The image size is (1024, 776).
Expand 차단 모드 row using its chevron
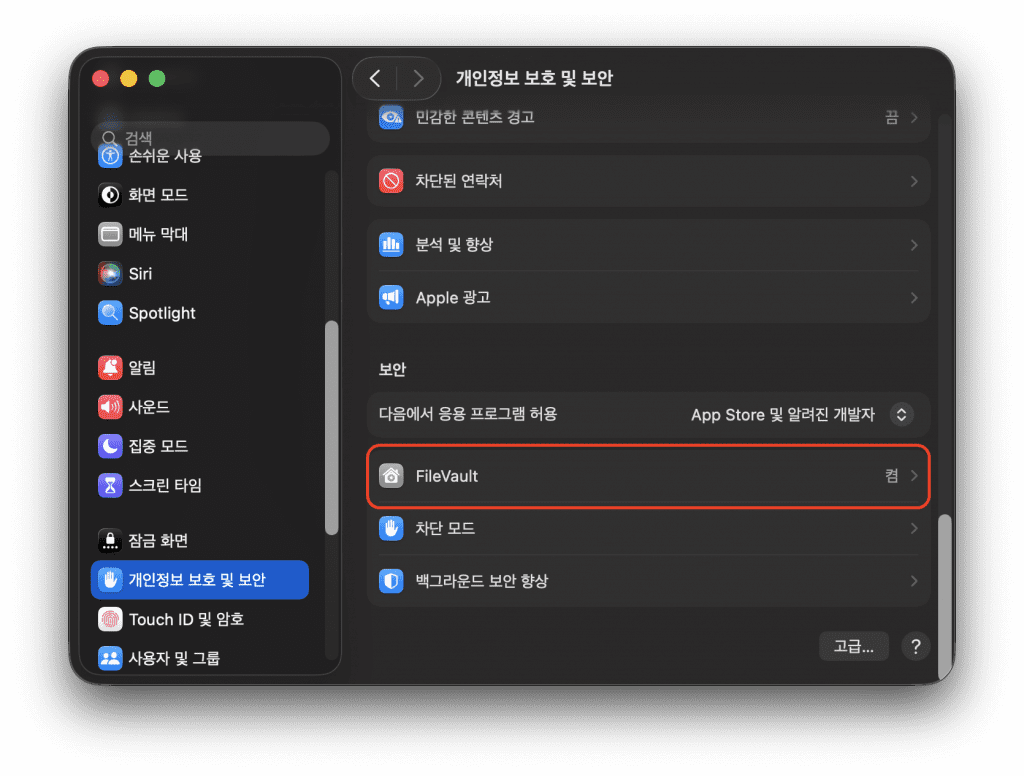(914, 528)
